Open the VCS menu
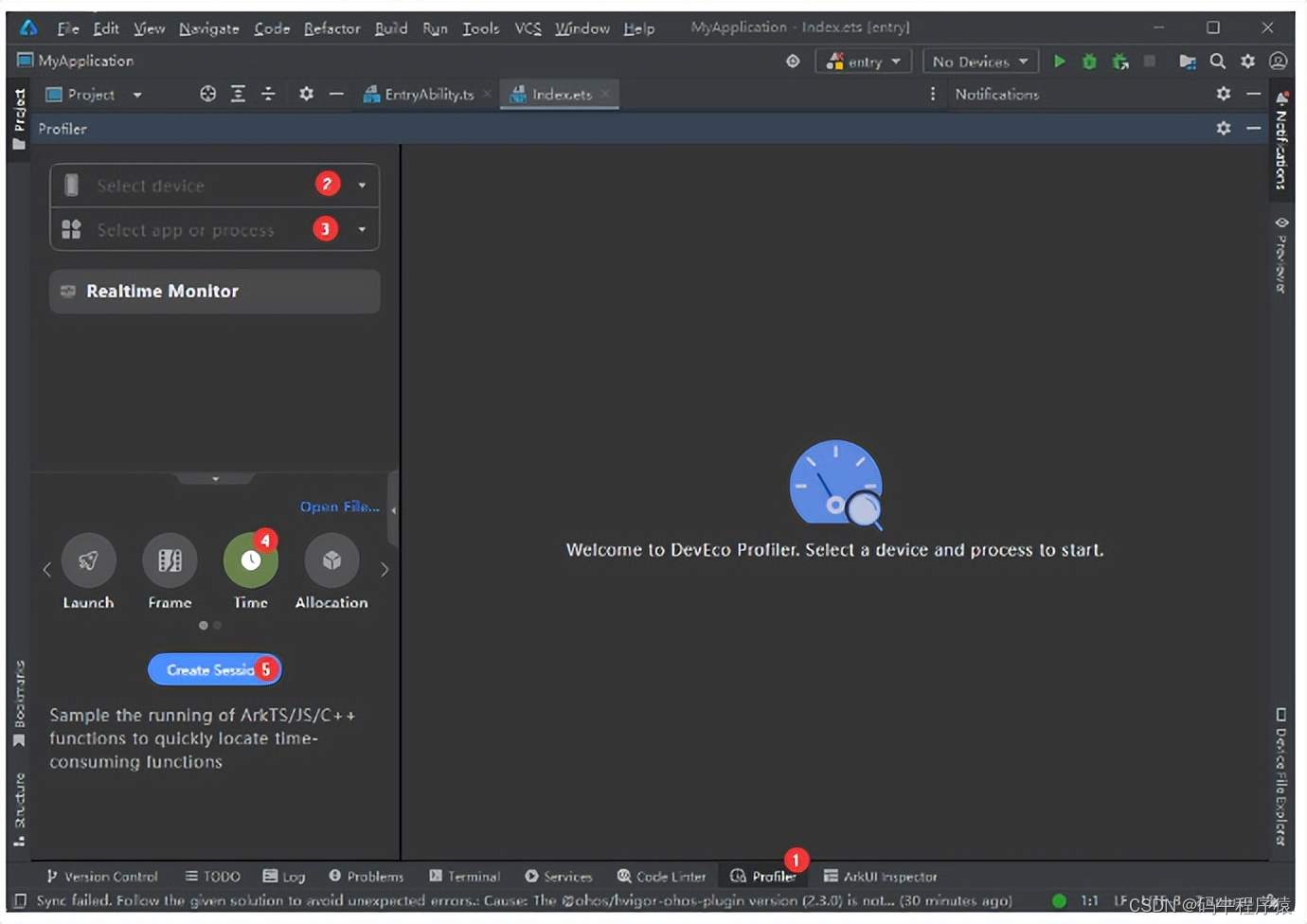 click(528, 28)
